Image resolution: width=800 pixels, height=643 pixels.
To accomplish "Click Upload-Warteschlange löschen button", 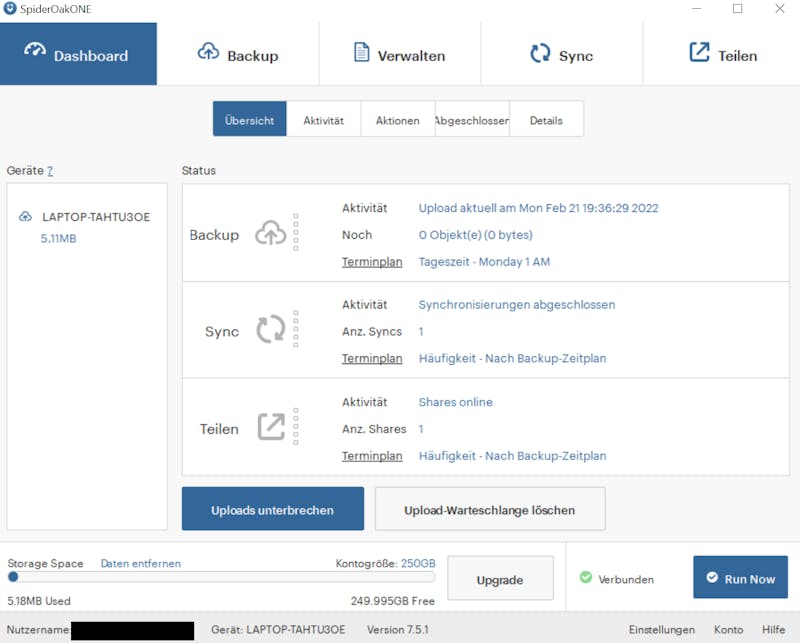I will (x=490, y=509).
